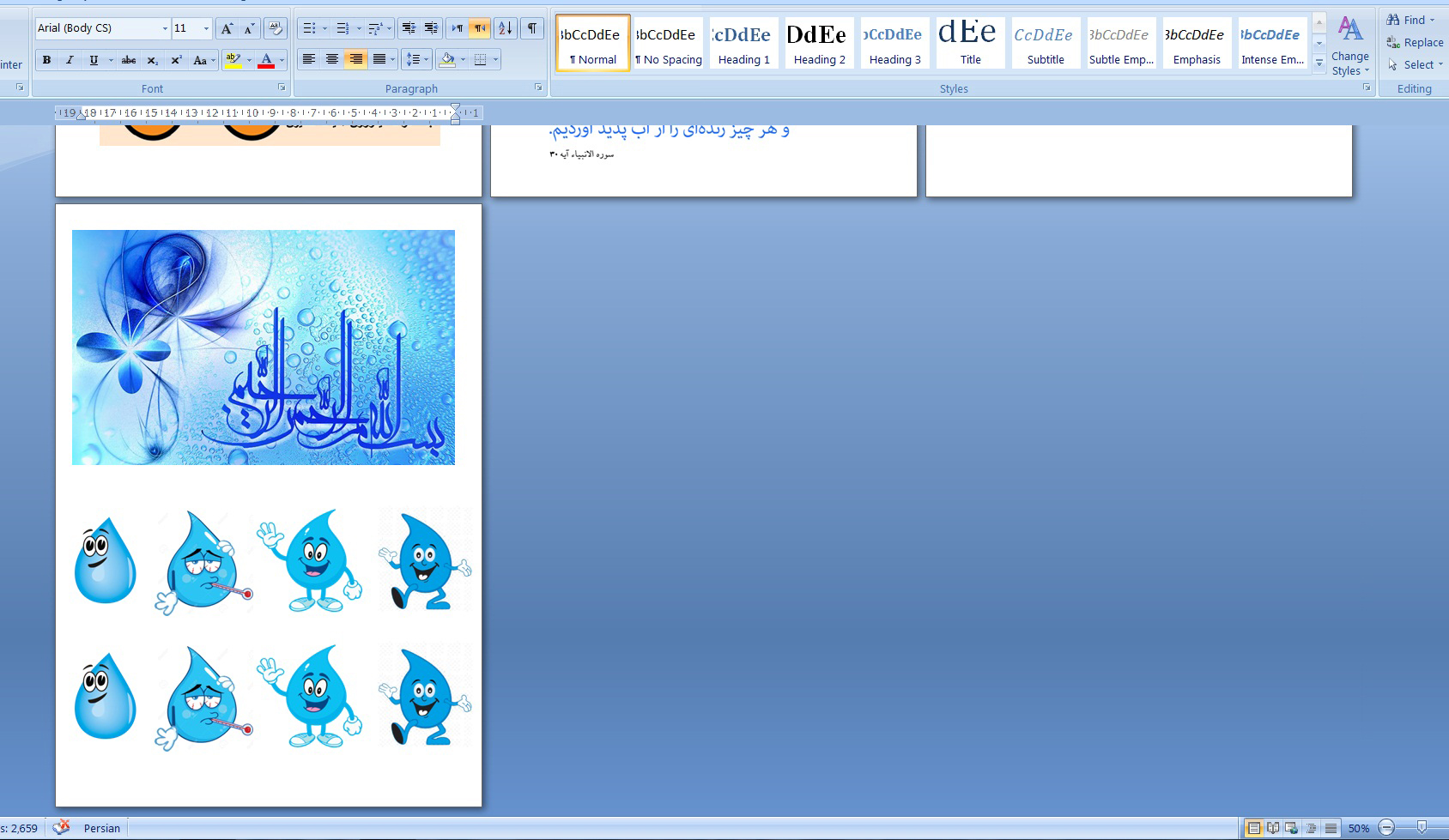This screenshot has width=1449, height=840.
Task: Apply the Heading 1 style
Action: tap(743, 43)
